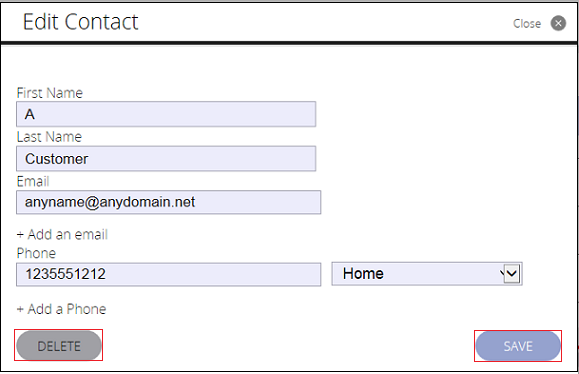Click the round X close icon

tap(558, 23)
